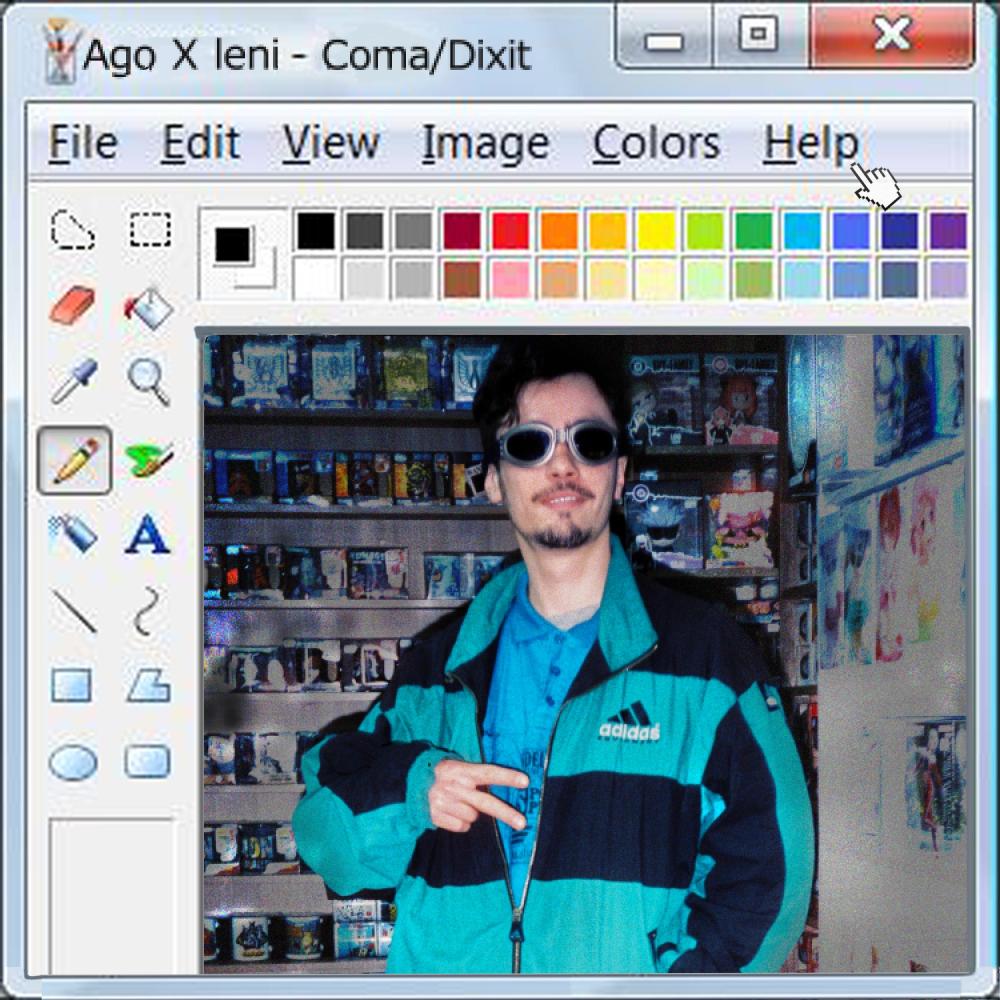Pick the orange swatch

click(559, 230)
